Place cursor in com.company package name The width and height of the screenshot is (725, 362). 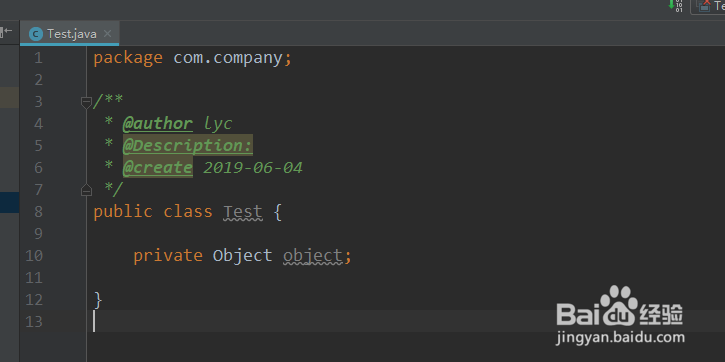tap(227, 58)
